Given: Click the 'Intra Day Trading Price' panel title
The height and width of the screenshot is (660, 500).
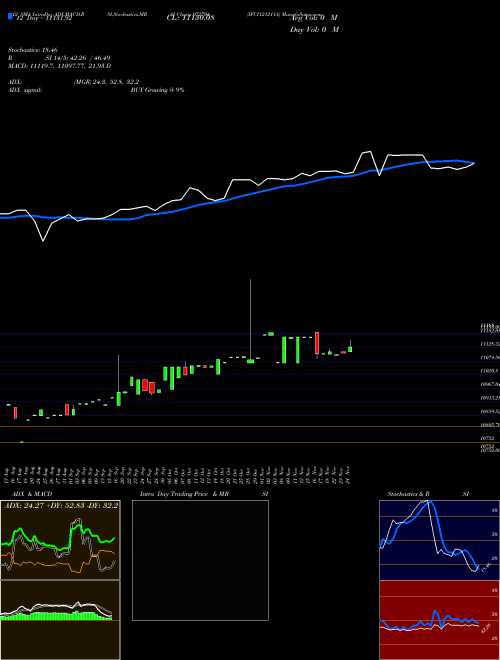Looking at the screenshot, I should (x=174, y=494).
